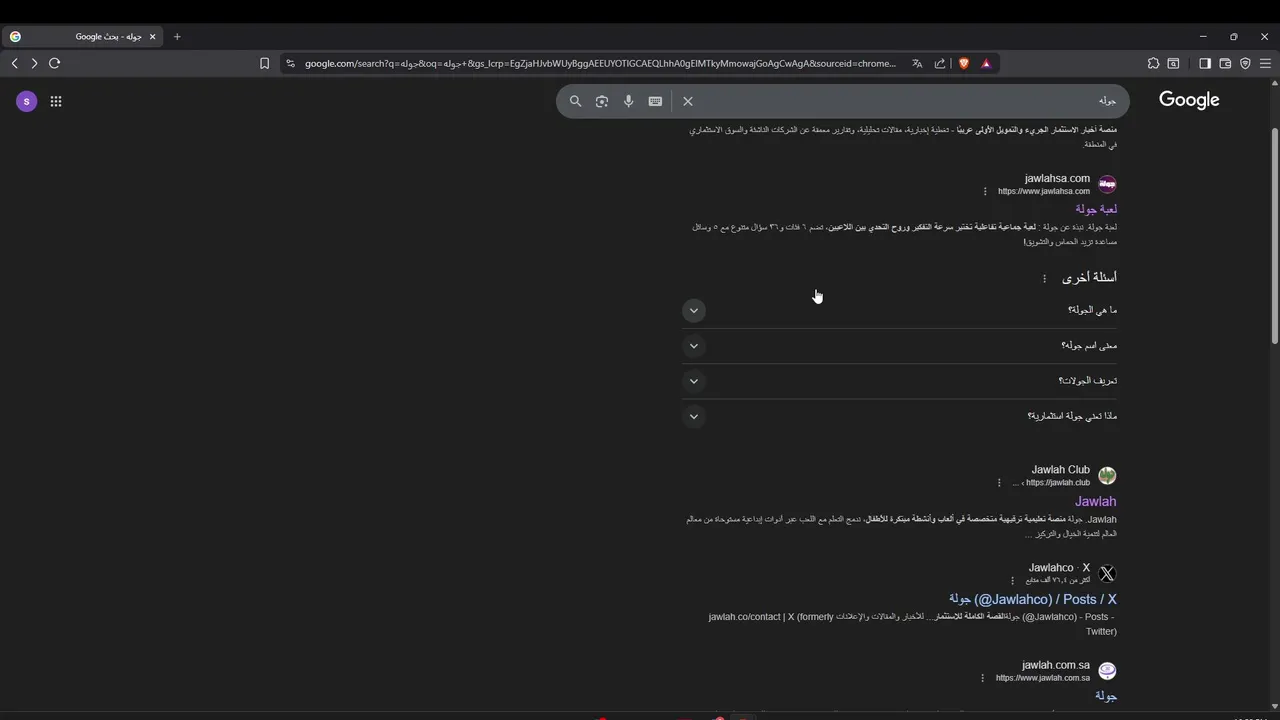Close the Google search tab
Image resolution: width=1280 pixels, height=720 pixels.
click(153, 37)
